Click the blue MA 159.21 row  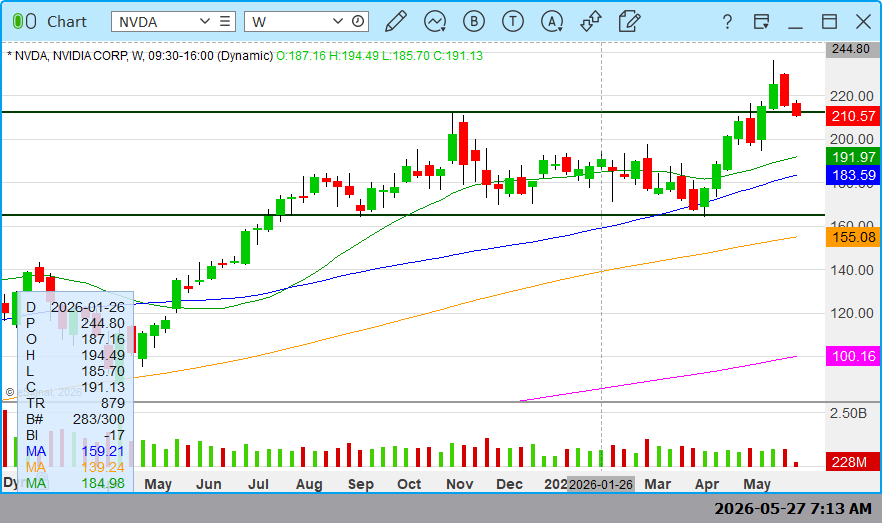click(x=75, y=452)
